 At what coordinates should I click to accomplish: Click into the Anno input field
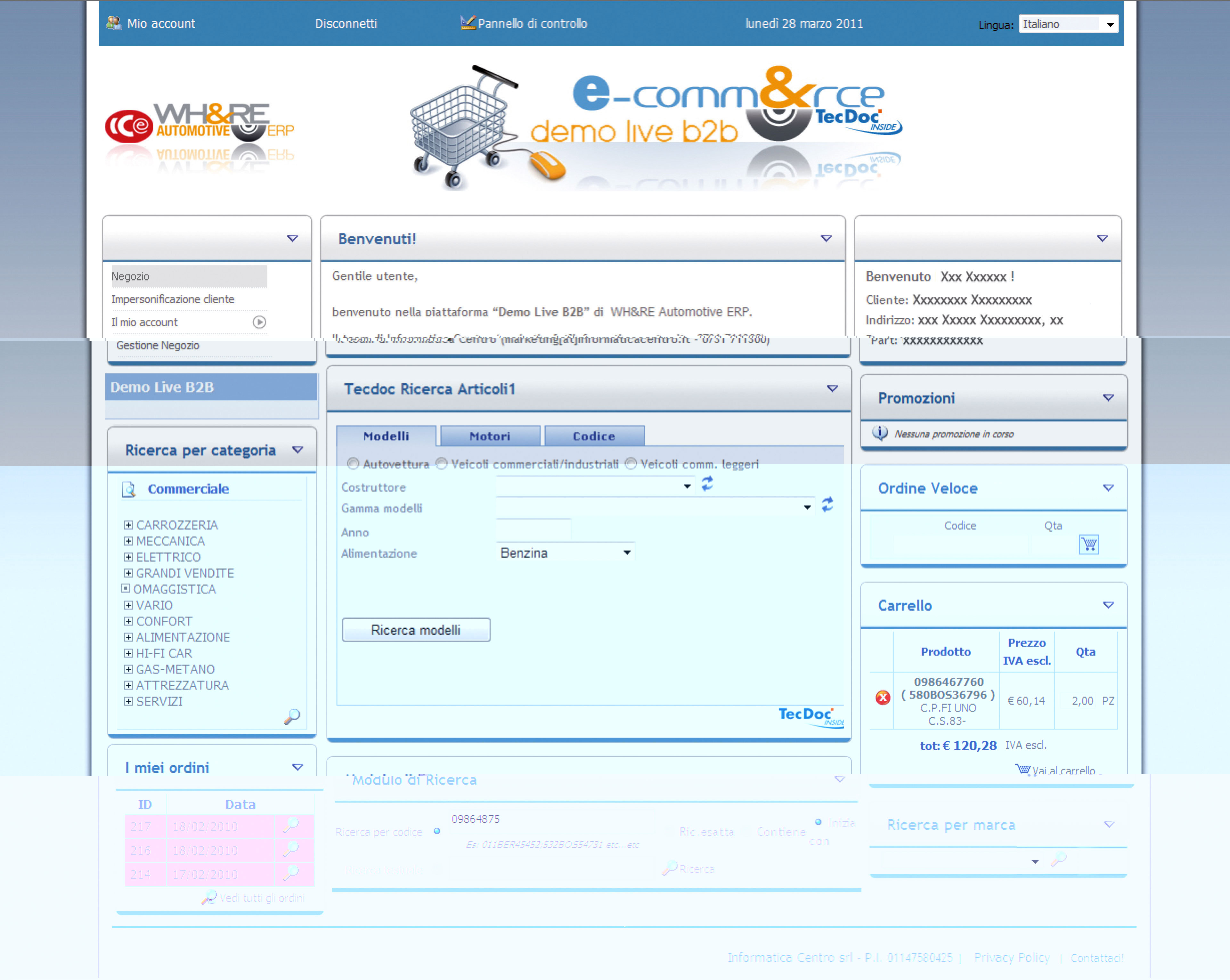(x=534, y=529)
